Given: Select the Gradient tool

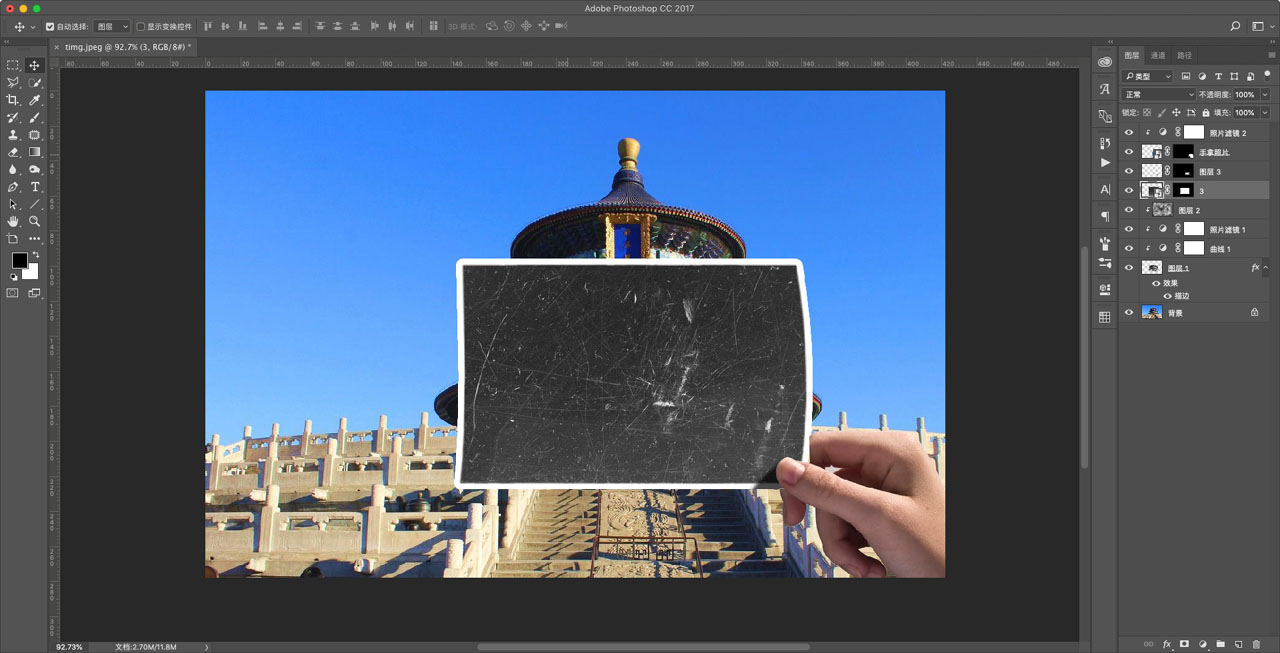Looking at the screenshot, I should click(35, 152).
